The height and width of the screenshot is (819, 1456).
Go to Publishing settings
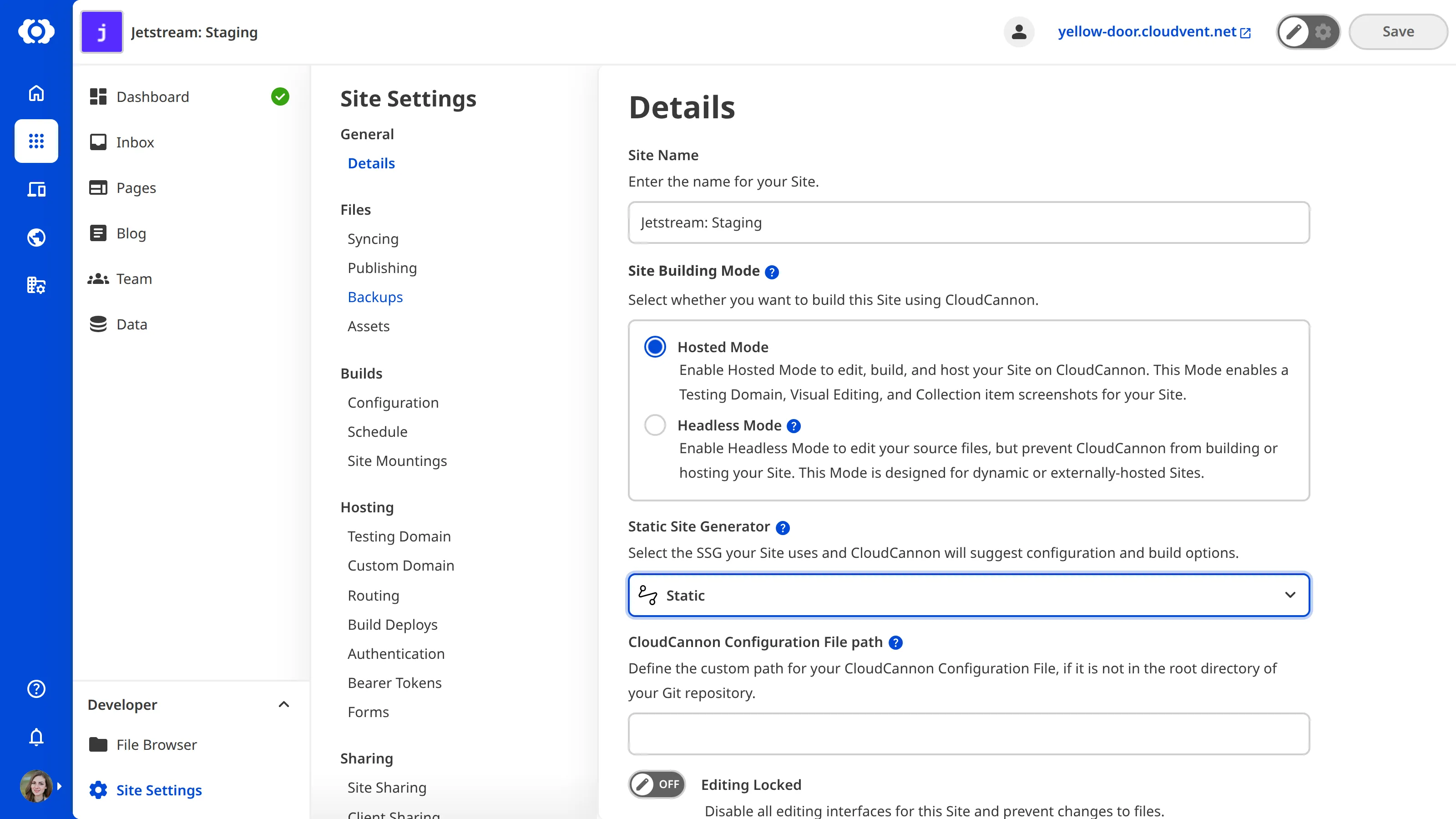tap(382, 268)
